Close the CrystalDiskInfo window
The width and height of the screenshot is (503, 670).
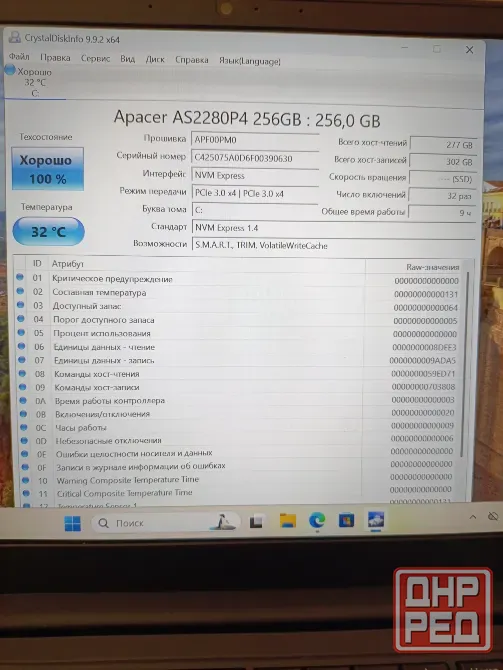click(469, 50)
